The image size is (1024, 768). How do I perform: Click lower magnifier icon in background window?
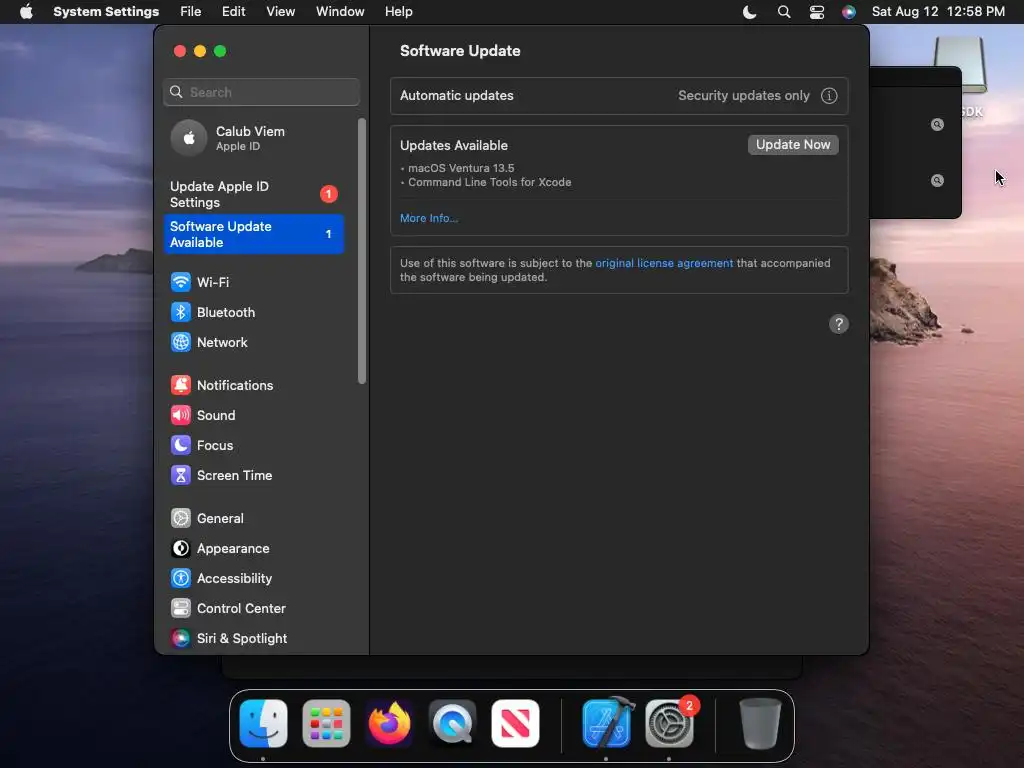coord(937,181)
